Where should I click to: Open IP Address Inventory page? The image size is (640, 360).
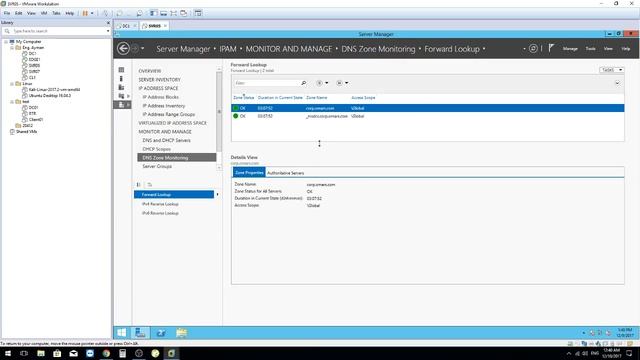(x=164, y=106)
